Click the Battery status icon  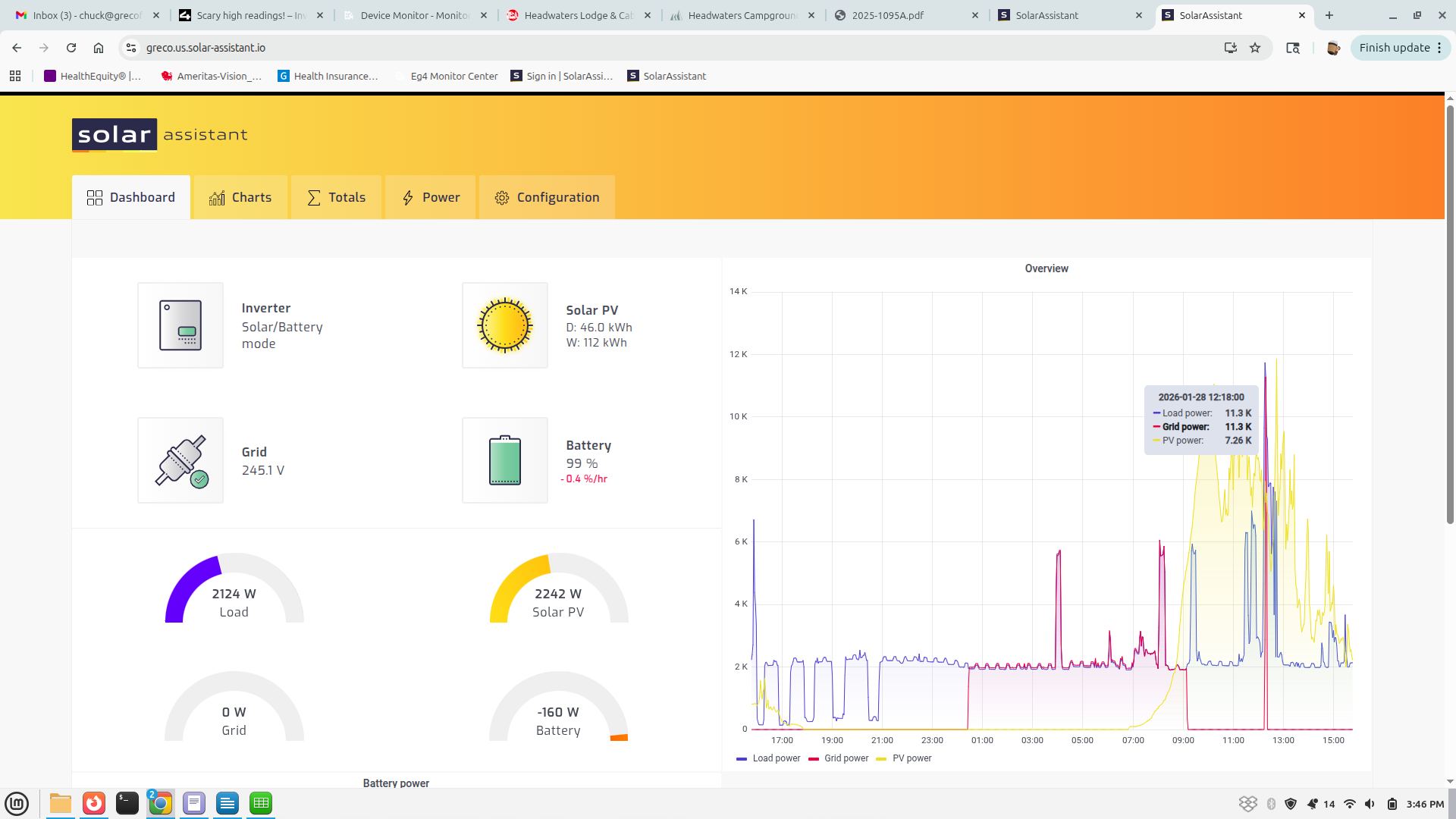click(504, 460)
